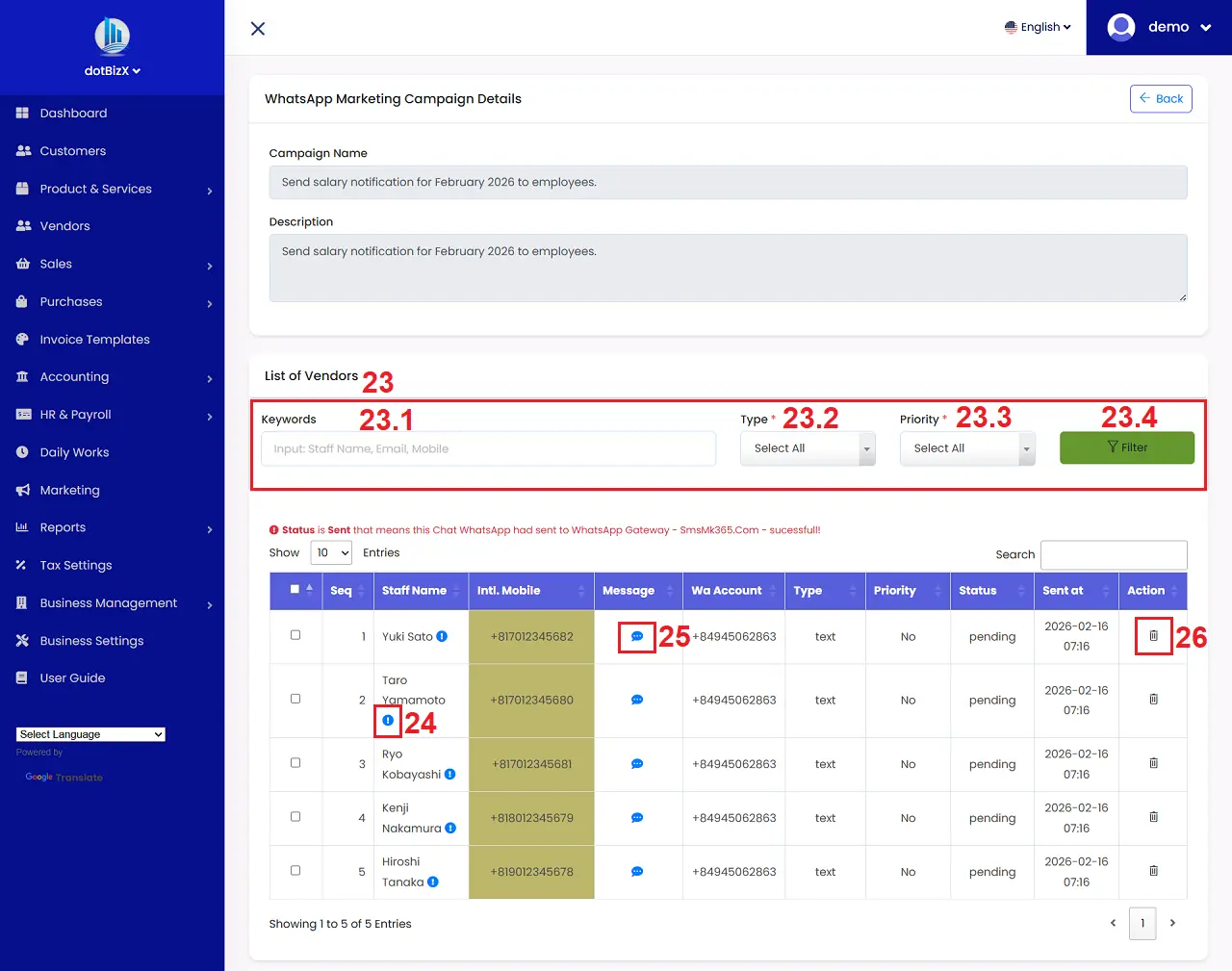Image resolution: width=1232 pixels, height=971 pixels.
Task: Change the Show entries count dropdown
Action: pyautogui.click(x=331, y=553)
